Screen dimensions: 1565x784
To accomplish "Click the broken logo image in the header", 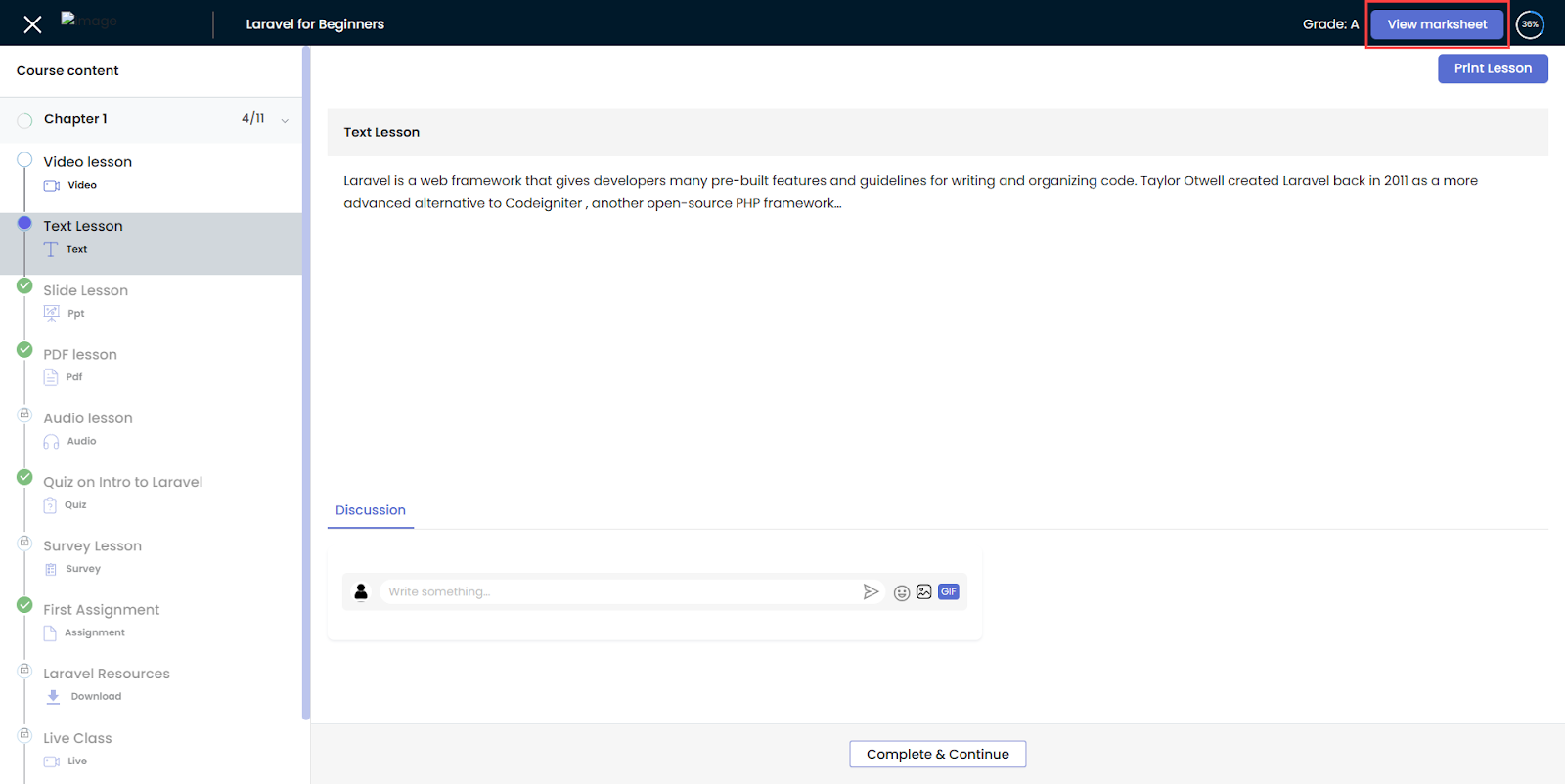I will tap(89, 21).
